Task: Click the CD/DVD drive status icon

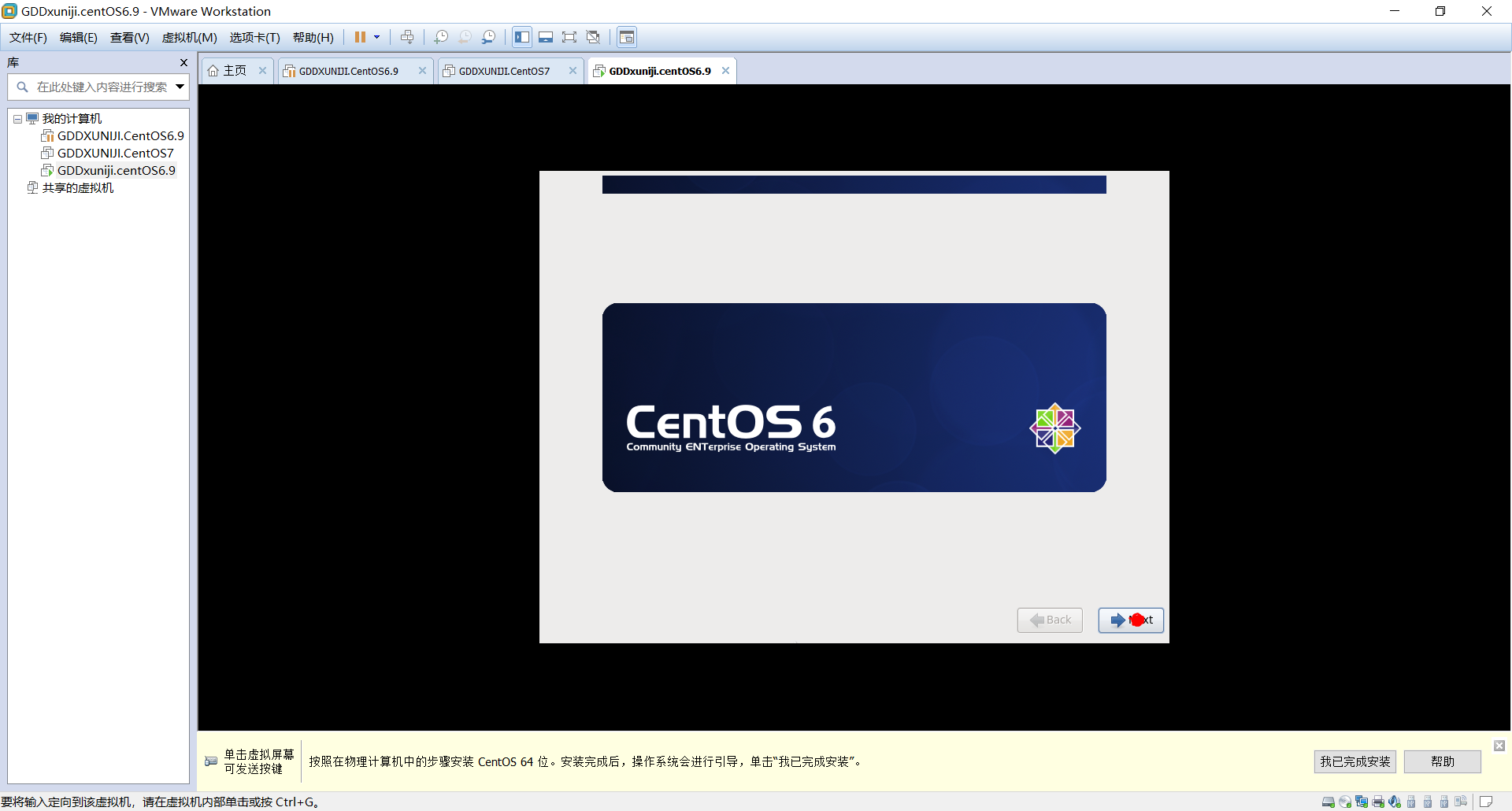Action: 1345,802
